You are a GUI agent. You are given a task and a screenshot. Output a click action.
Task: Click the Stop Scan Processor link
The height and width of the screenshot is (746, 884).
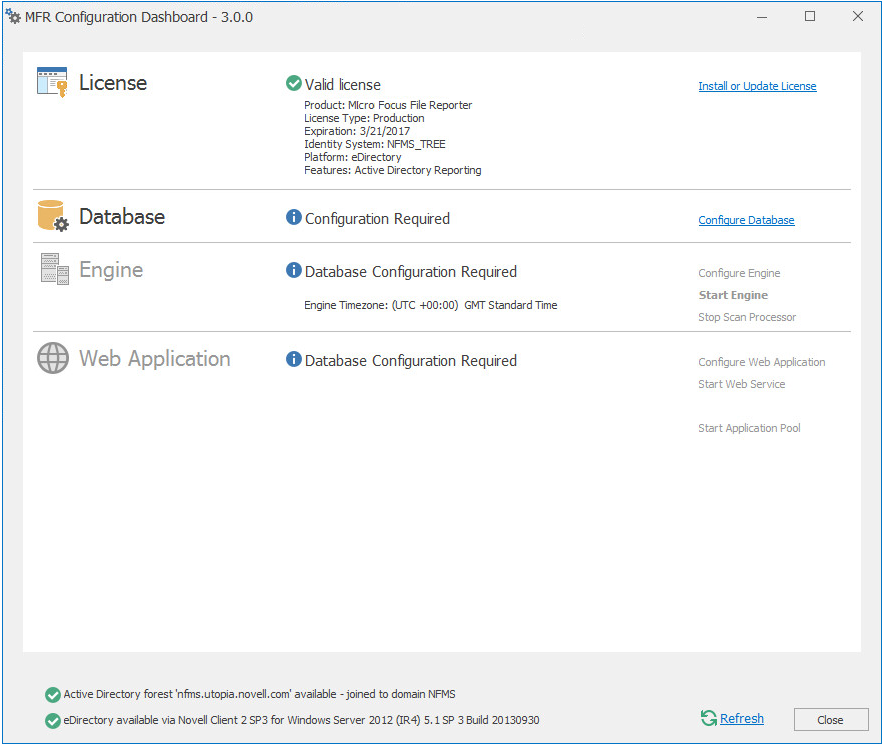[747, 317]
